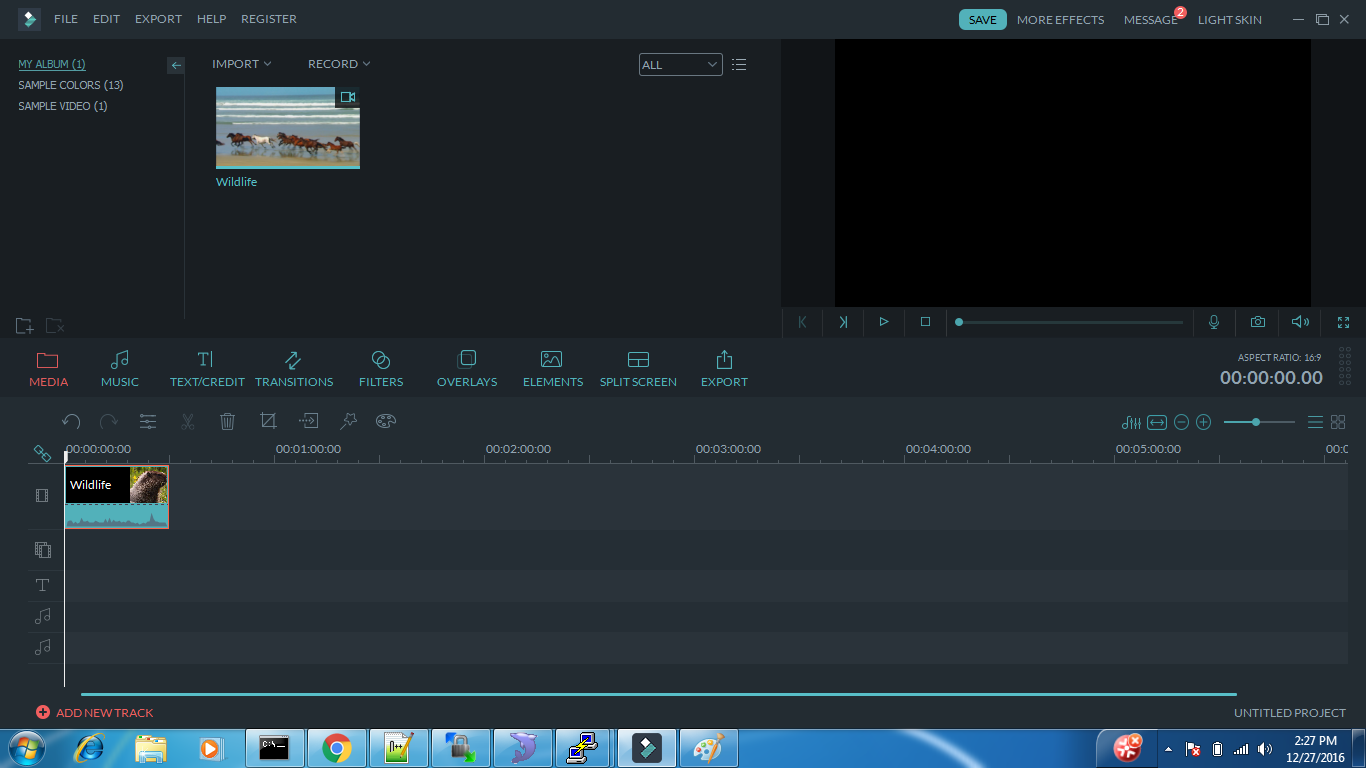
Task: Select the Filters tool icon
Action: coord(380,359)
